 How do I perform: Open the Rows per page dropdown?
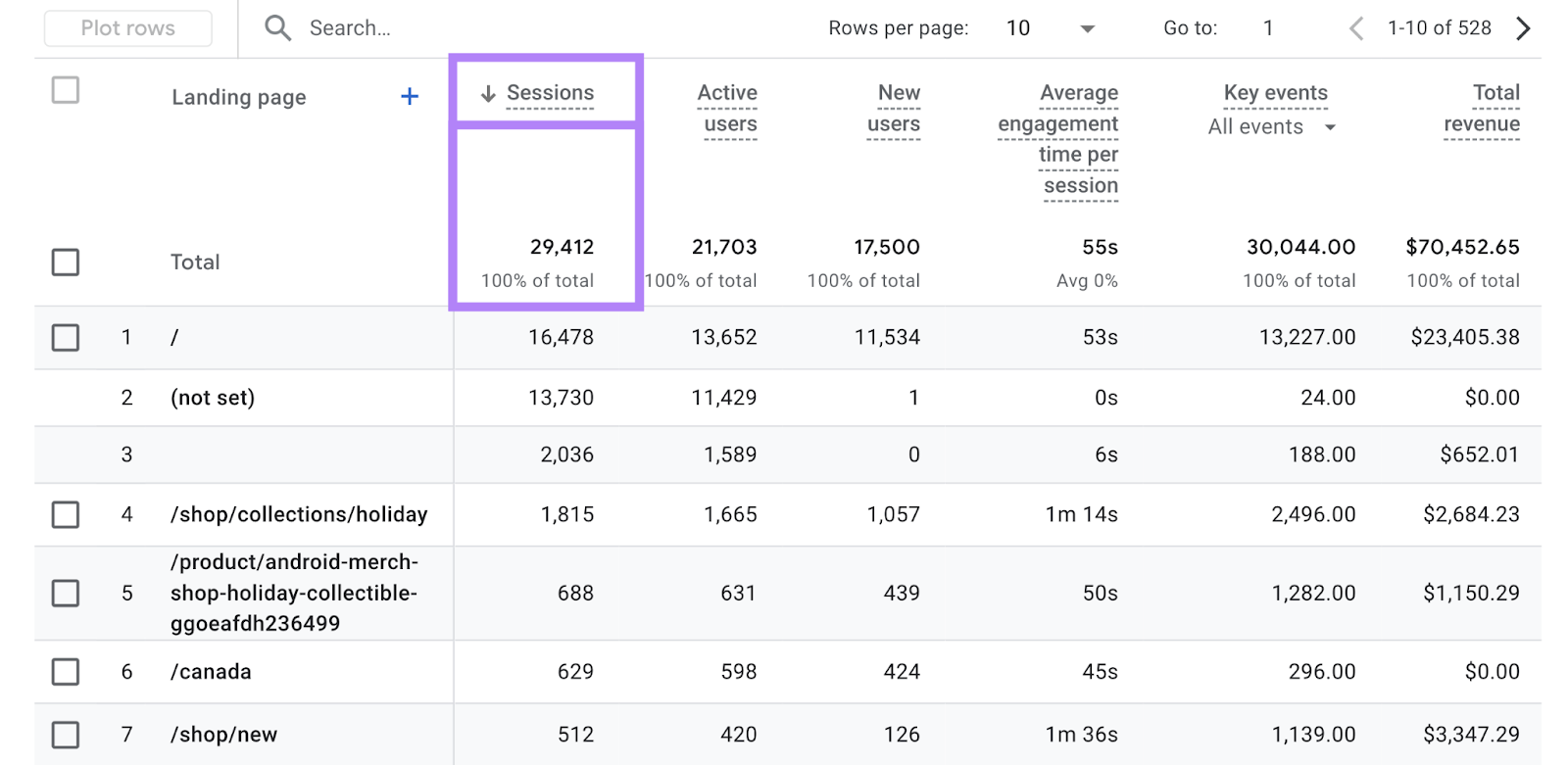(1087, 28)
